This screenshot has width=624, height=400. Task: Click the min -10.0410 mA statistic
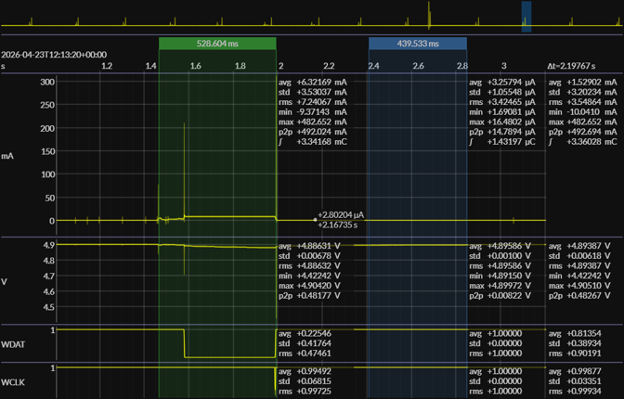click(x=583, y=112)
